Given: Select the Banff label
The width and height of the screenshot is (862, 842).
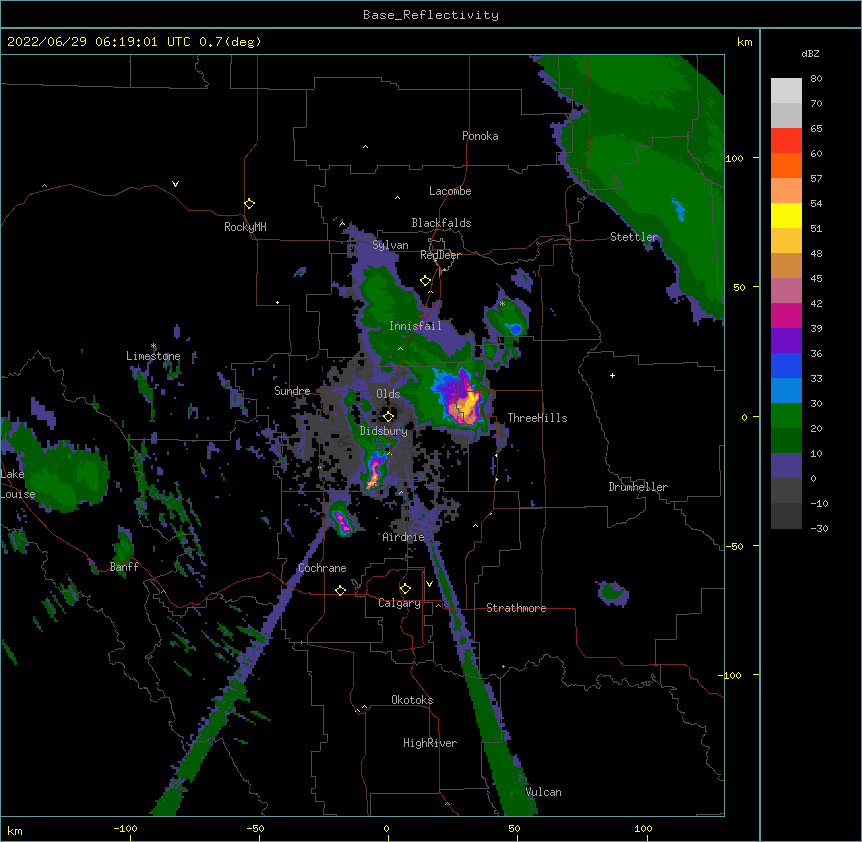Looking at the screenshot, I should click(124, 567).
